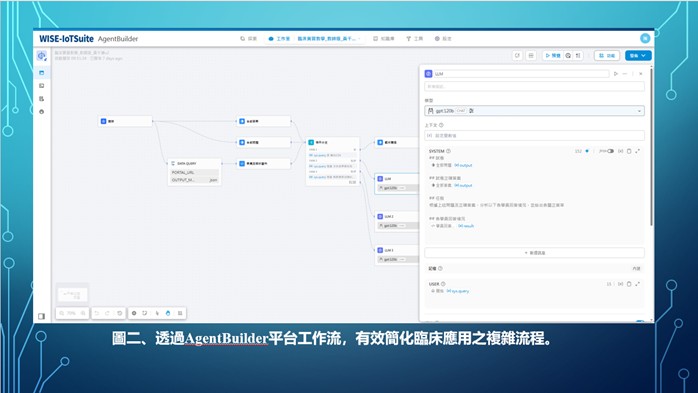Toggle the sidebar collapse icon at the bottom left
This screenshot has height=393, width=698.
[41, 316]
